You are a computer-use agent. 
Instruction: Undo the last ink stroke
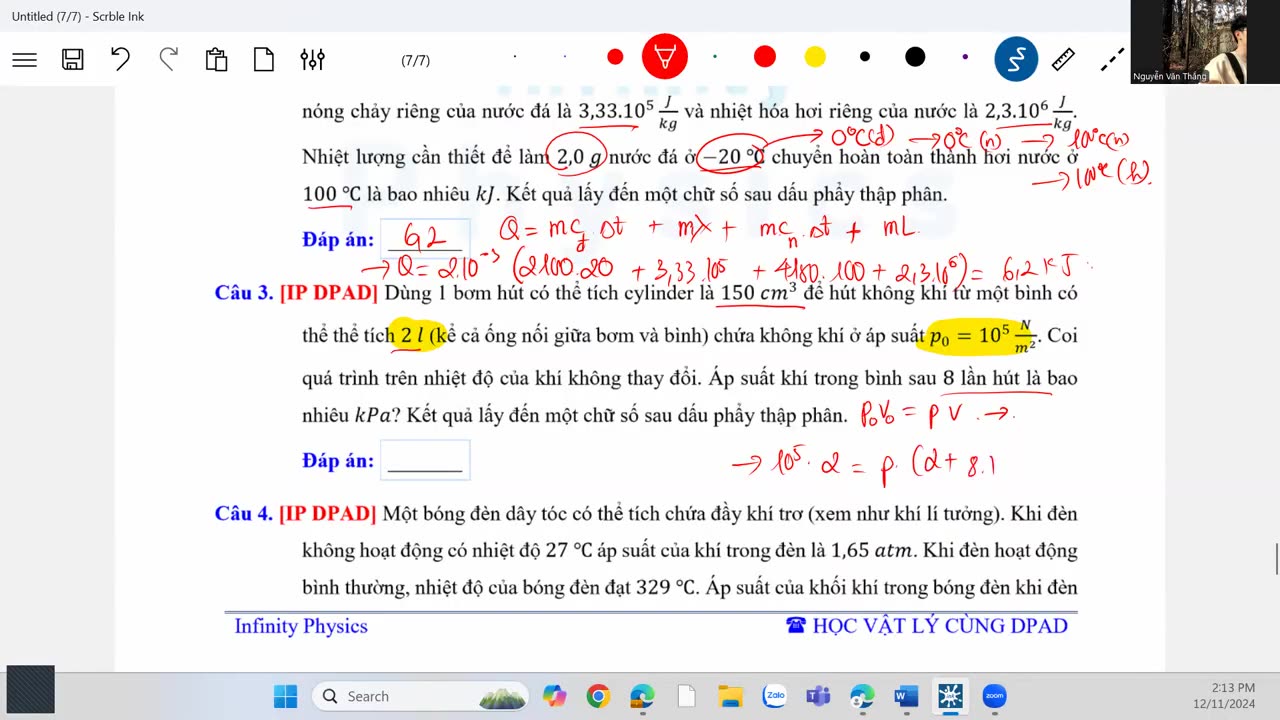point(120,60)
